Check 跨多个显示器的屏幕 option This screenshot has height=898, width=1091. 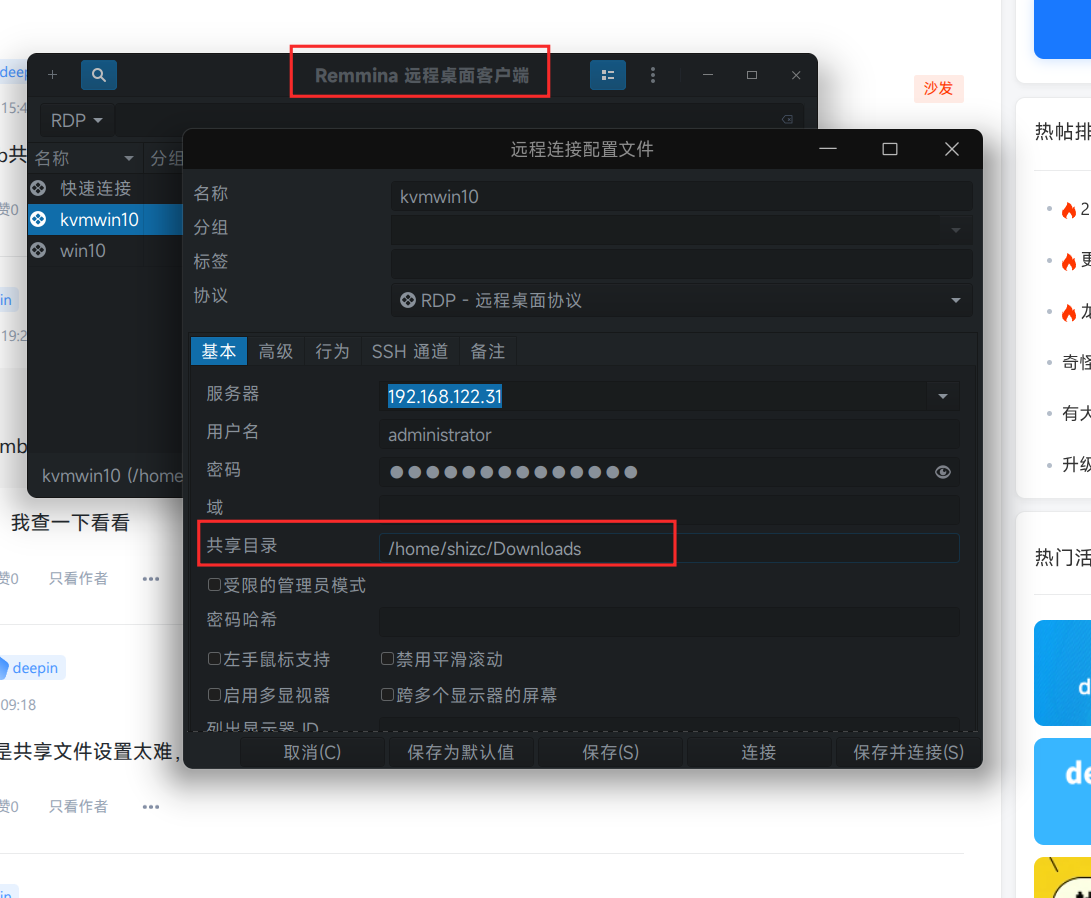(388, 695)
